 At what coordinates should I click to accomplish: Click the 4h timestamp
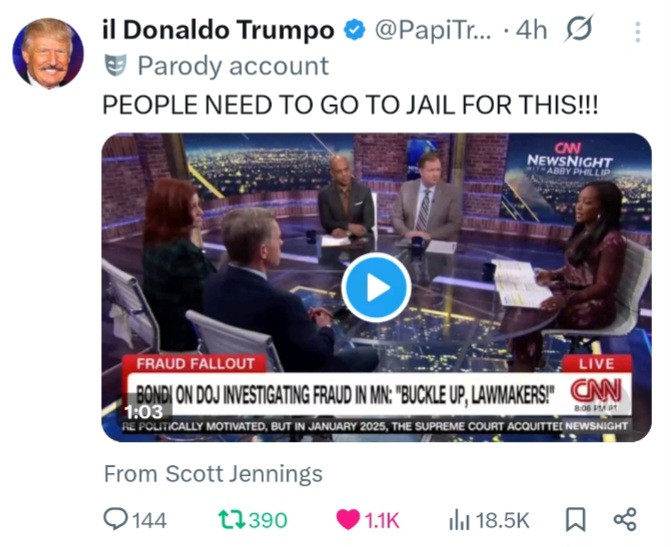point(531,31)
